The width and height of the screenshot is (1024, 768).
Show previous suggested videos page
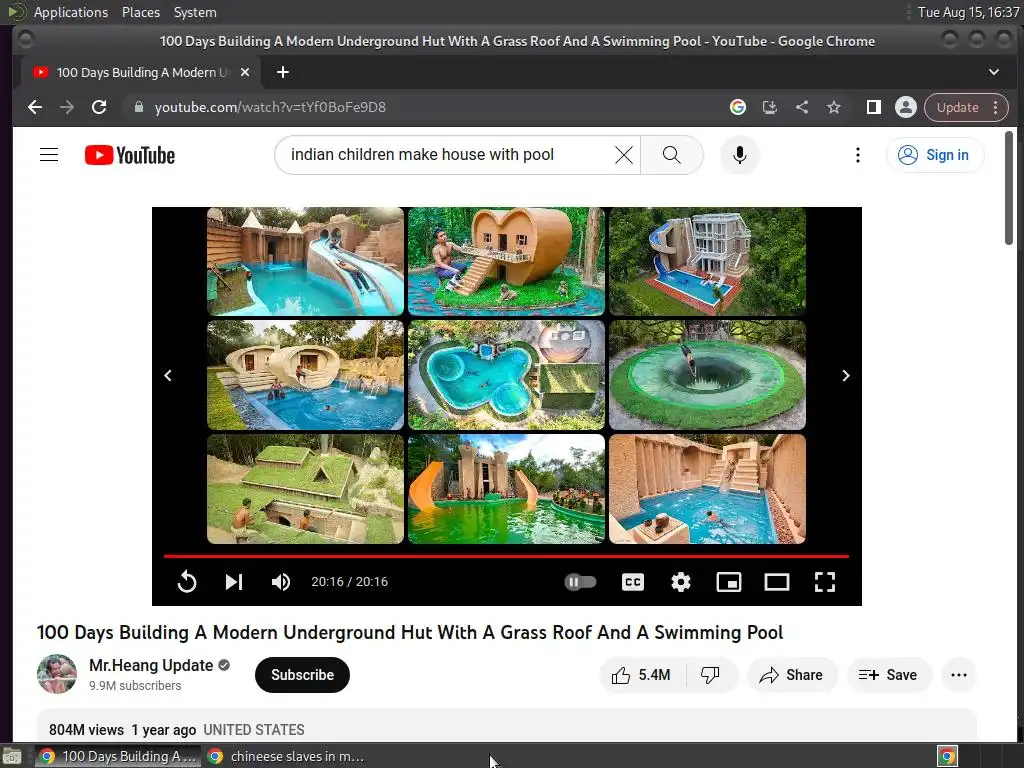pyautogui.click(x=168, y=376)
